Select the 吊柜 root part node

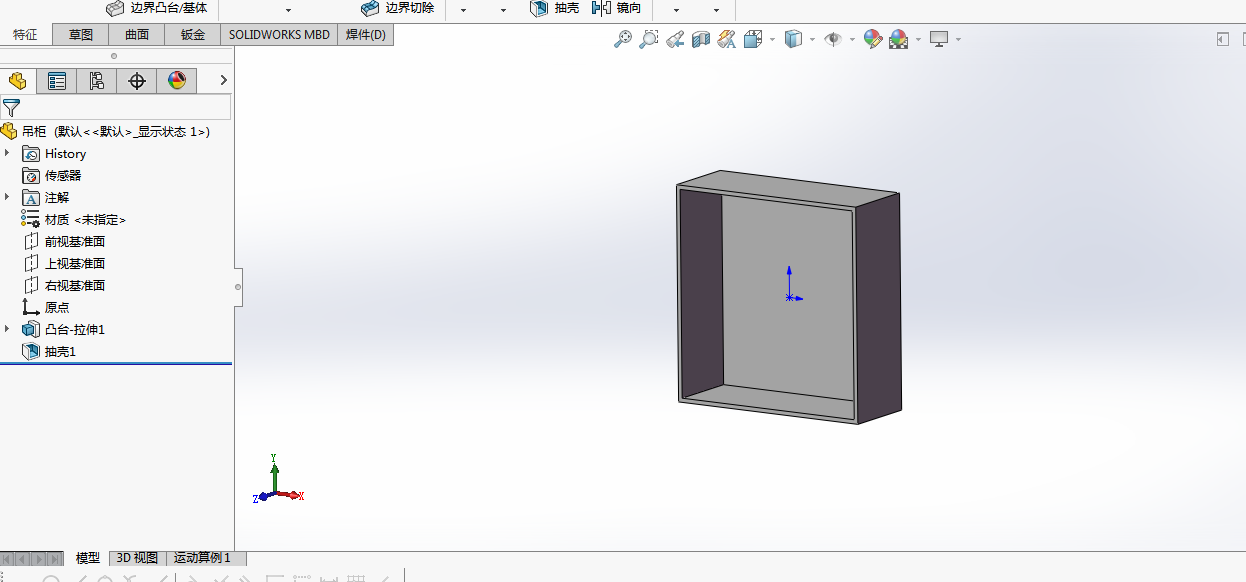(x=105, y=131)
